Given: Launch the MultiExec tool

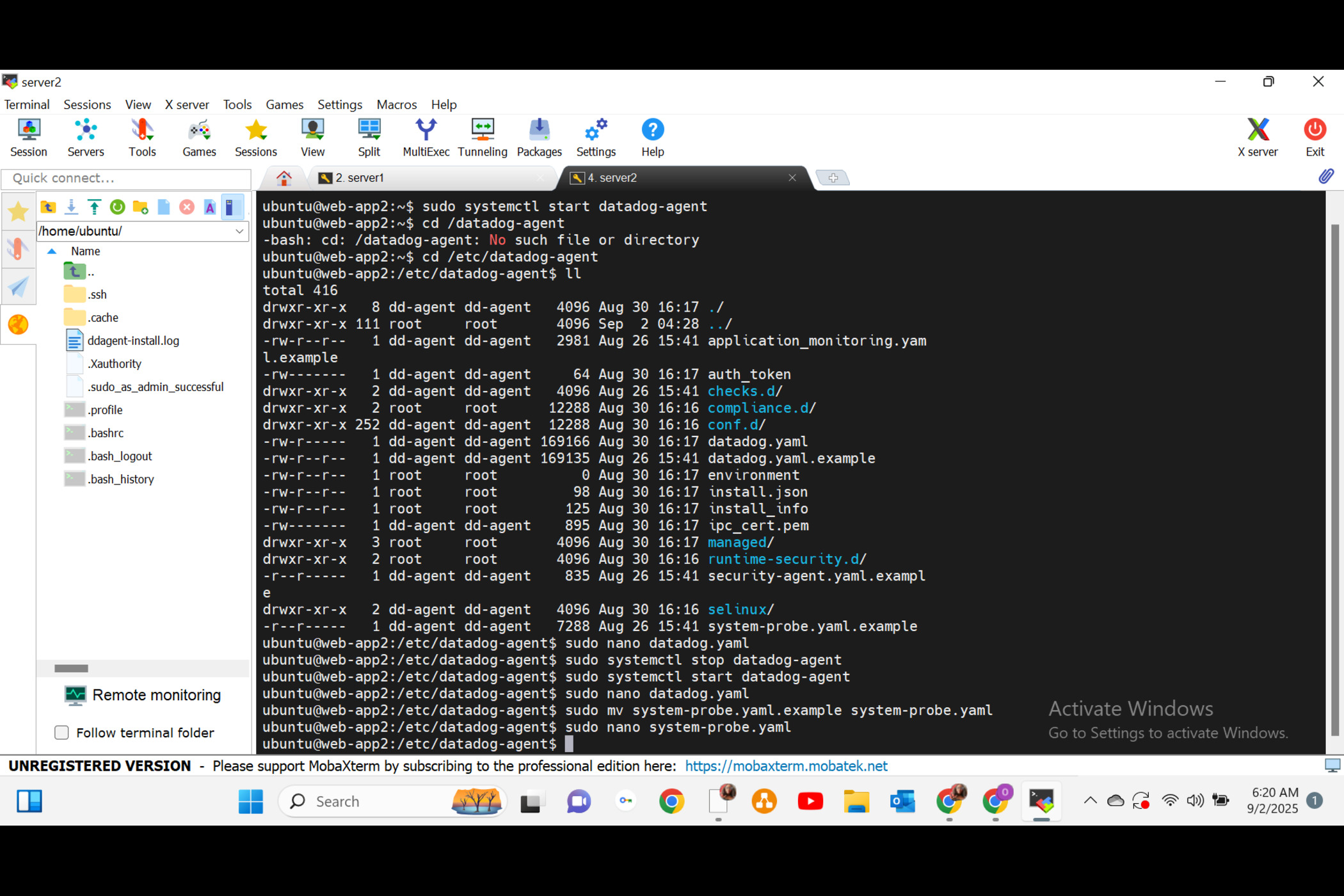Looking at the screenshot, I should pos(426,138).
